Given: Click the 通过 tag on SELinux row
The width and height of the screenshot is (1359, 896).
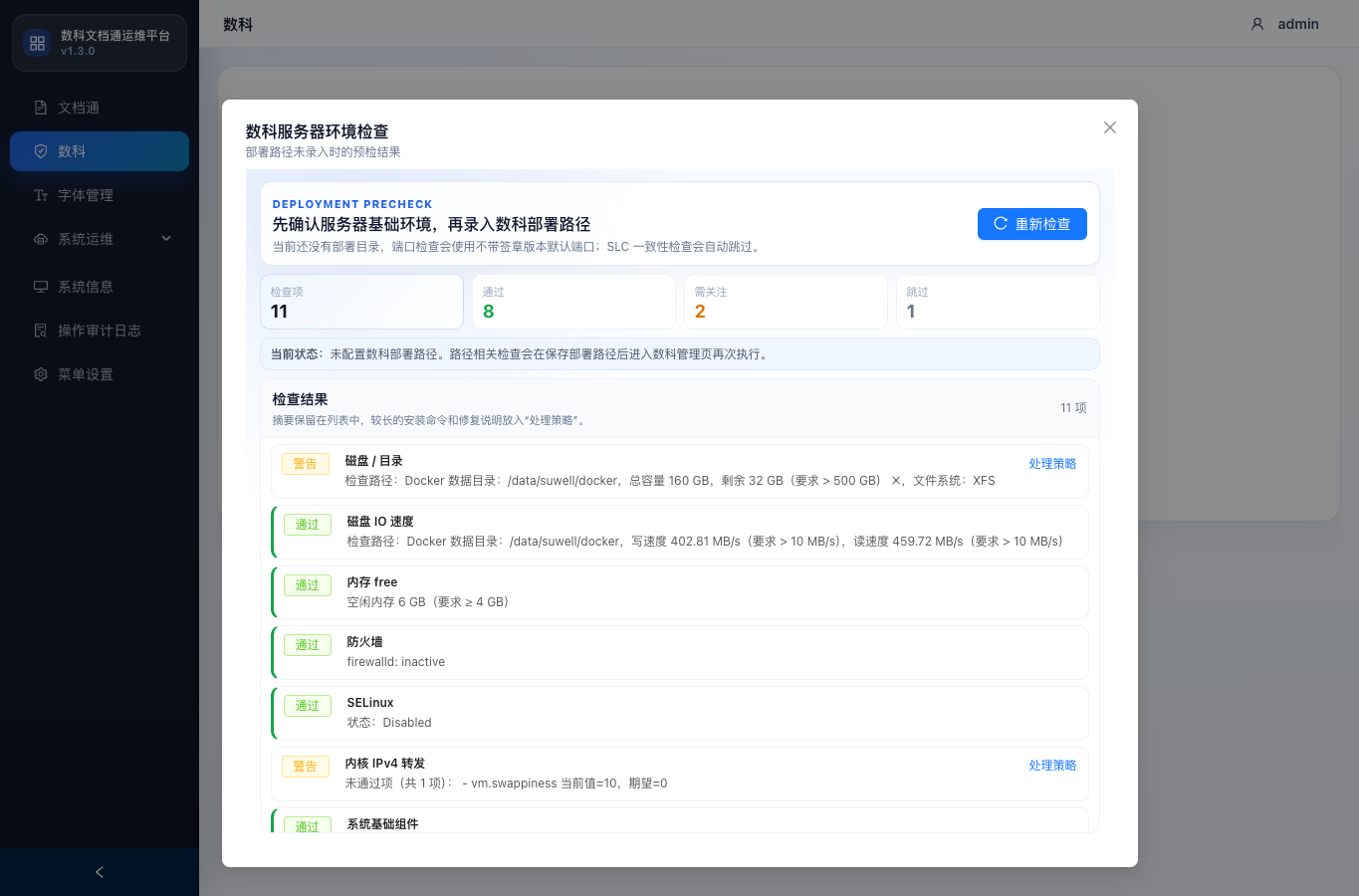Looking at the screenshot, I should [x=308, y=706].
